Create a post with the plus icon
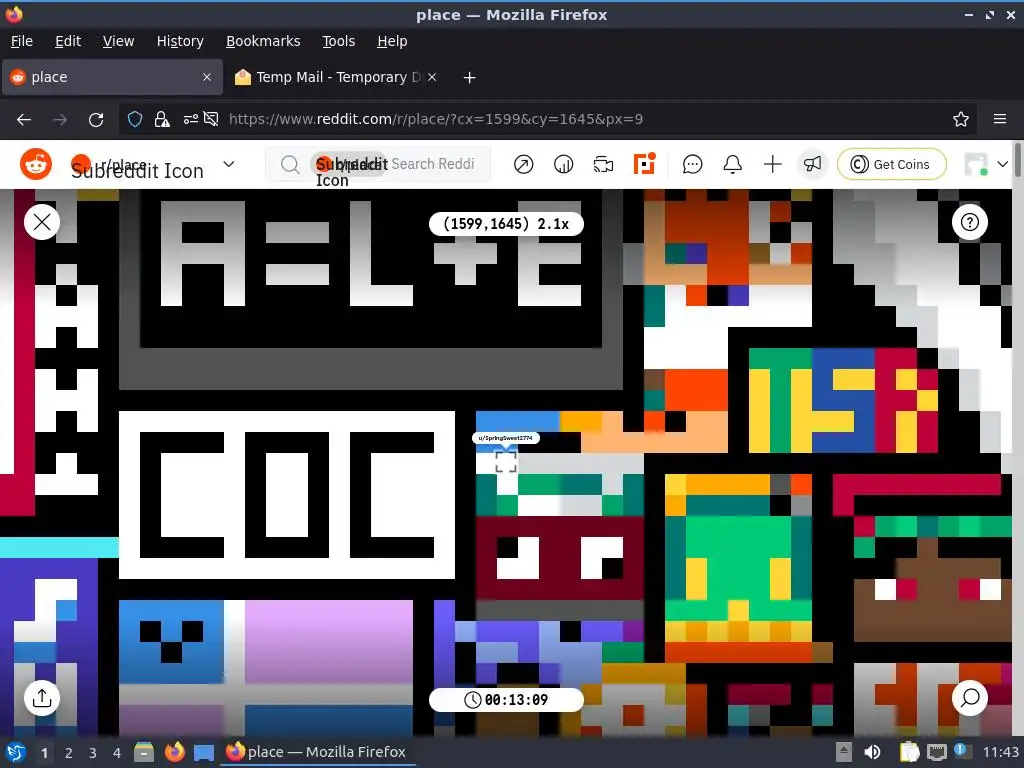 point(773,165)
